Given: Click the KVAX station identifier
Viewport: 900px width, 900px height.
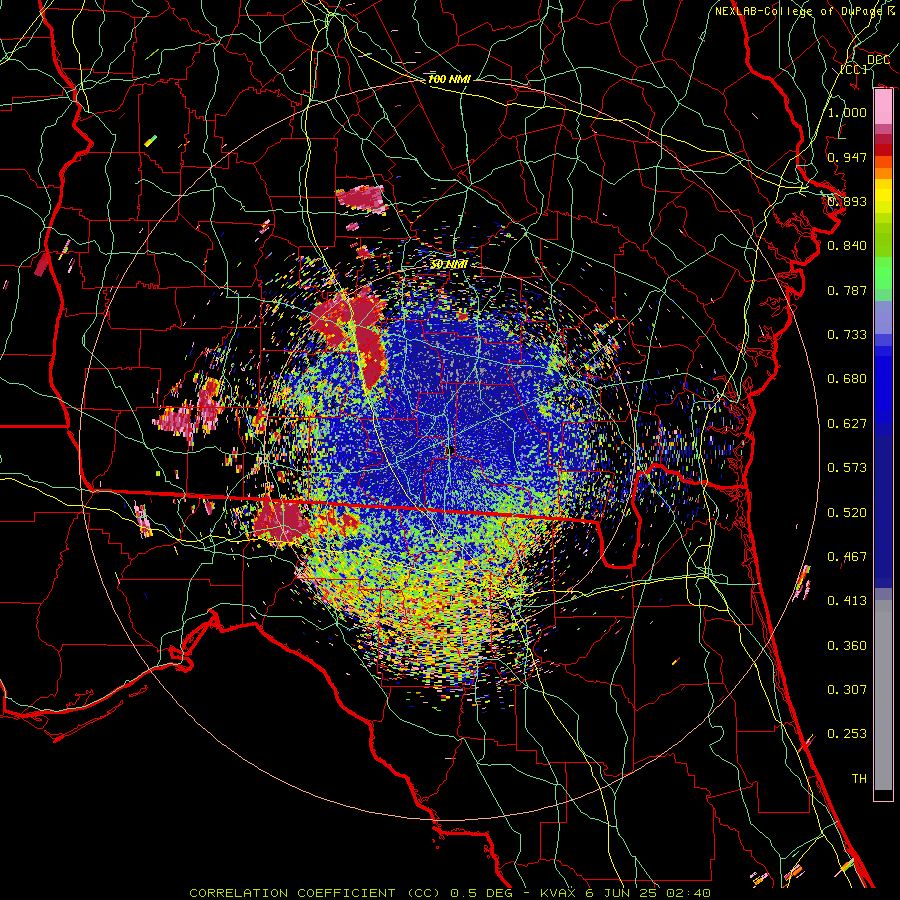Looking at the screenshot, I should click(x=560, y=893).
